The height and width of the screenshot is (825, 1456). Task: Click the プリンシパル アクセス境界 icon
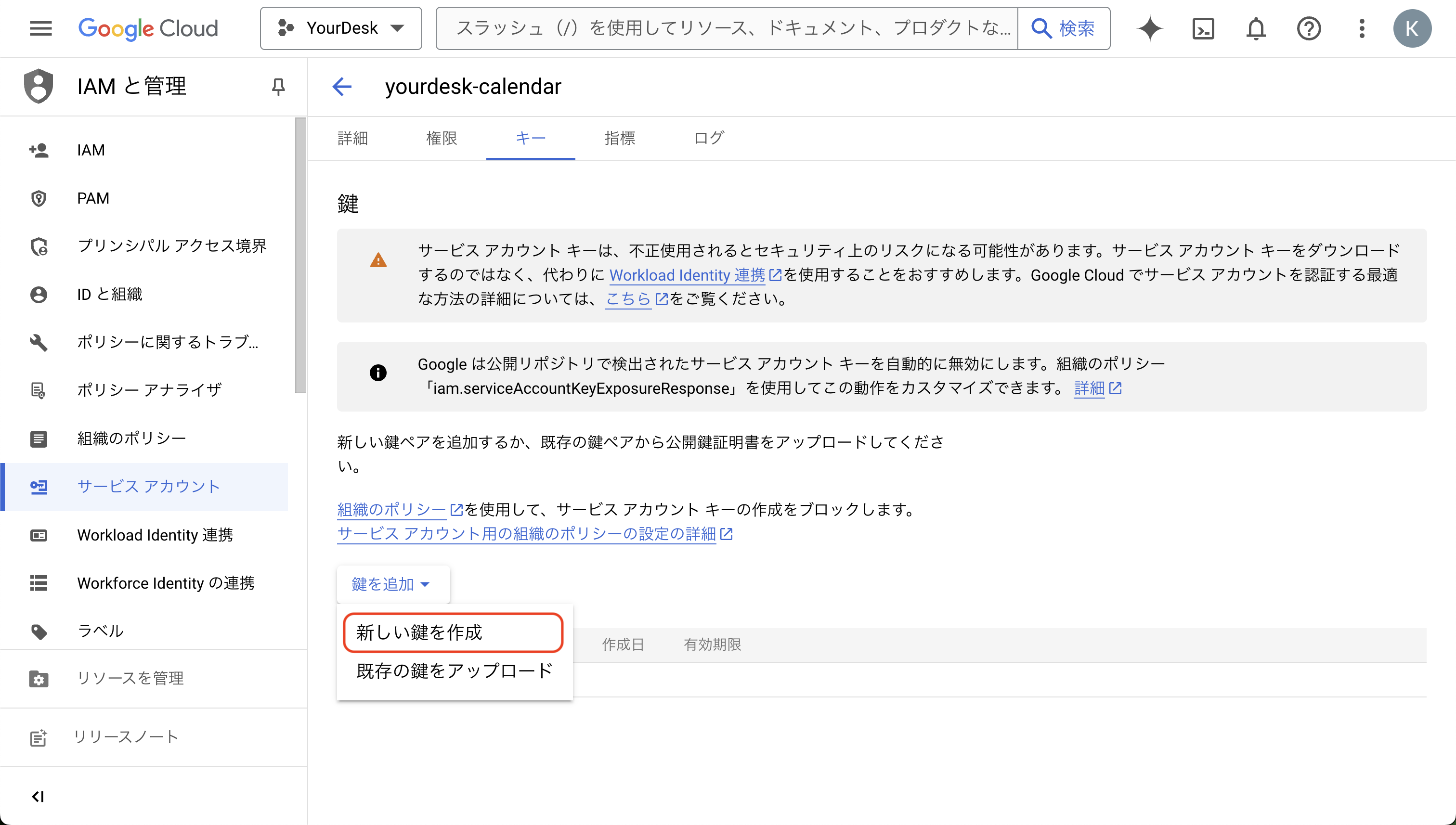coord(39,246)
